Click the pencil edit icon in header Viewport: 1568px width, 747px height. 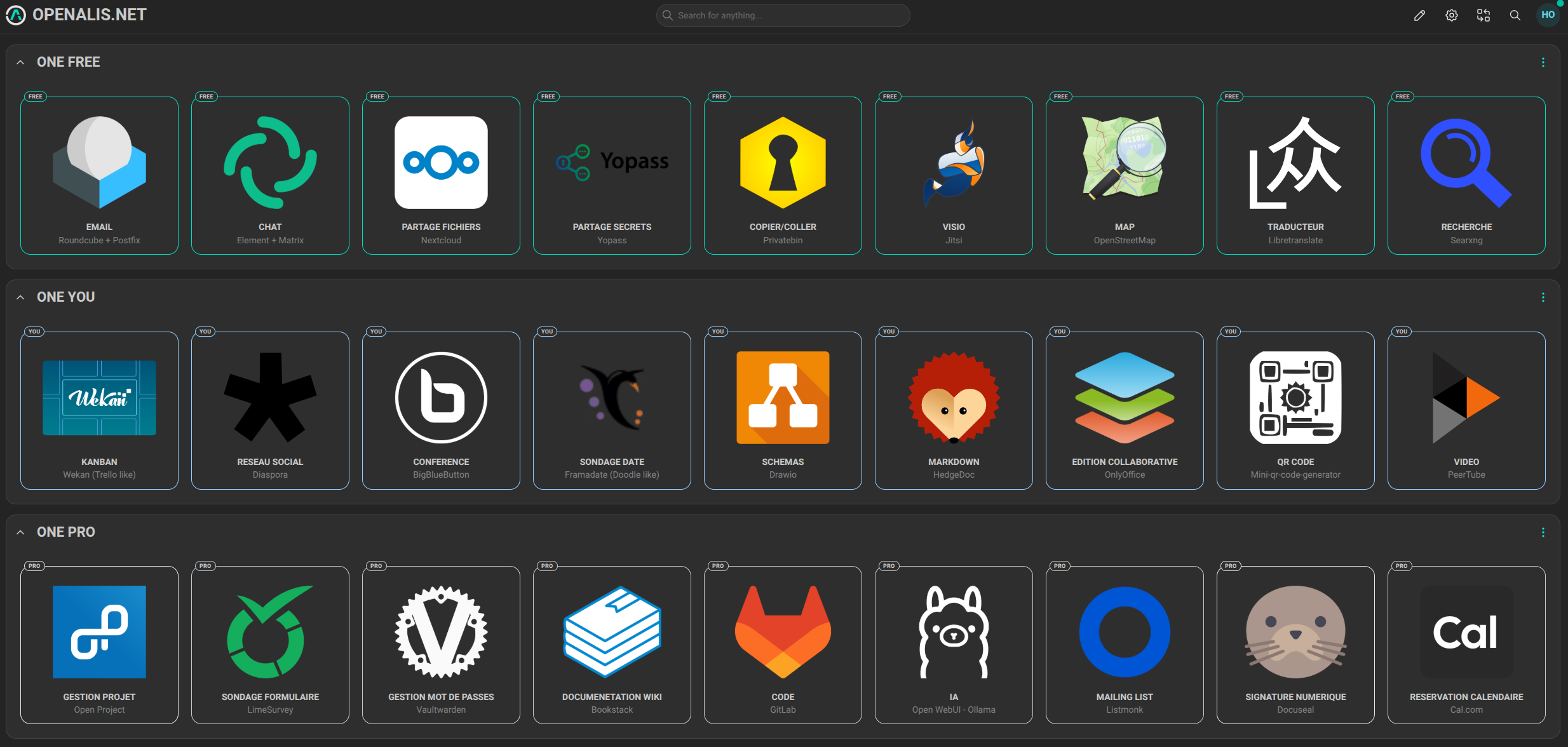pos(1419,15)
